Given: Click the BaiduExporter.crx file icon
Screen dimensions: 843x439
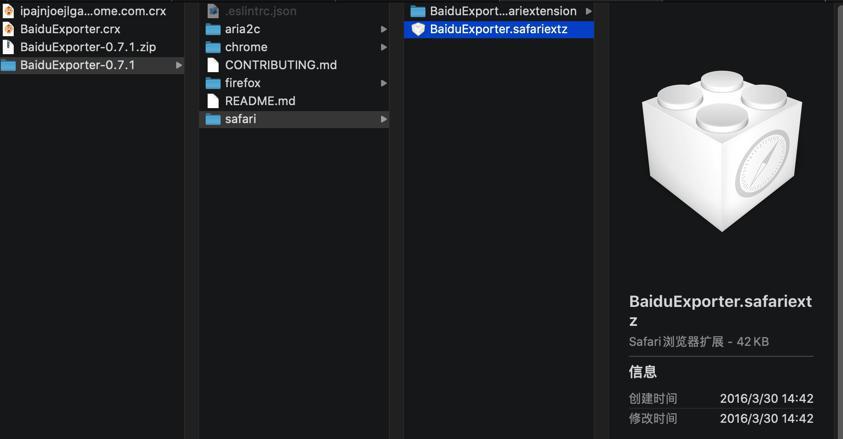Looking at the screenshot, I should coord(9,29).
